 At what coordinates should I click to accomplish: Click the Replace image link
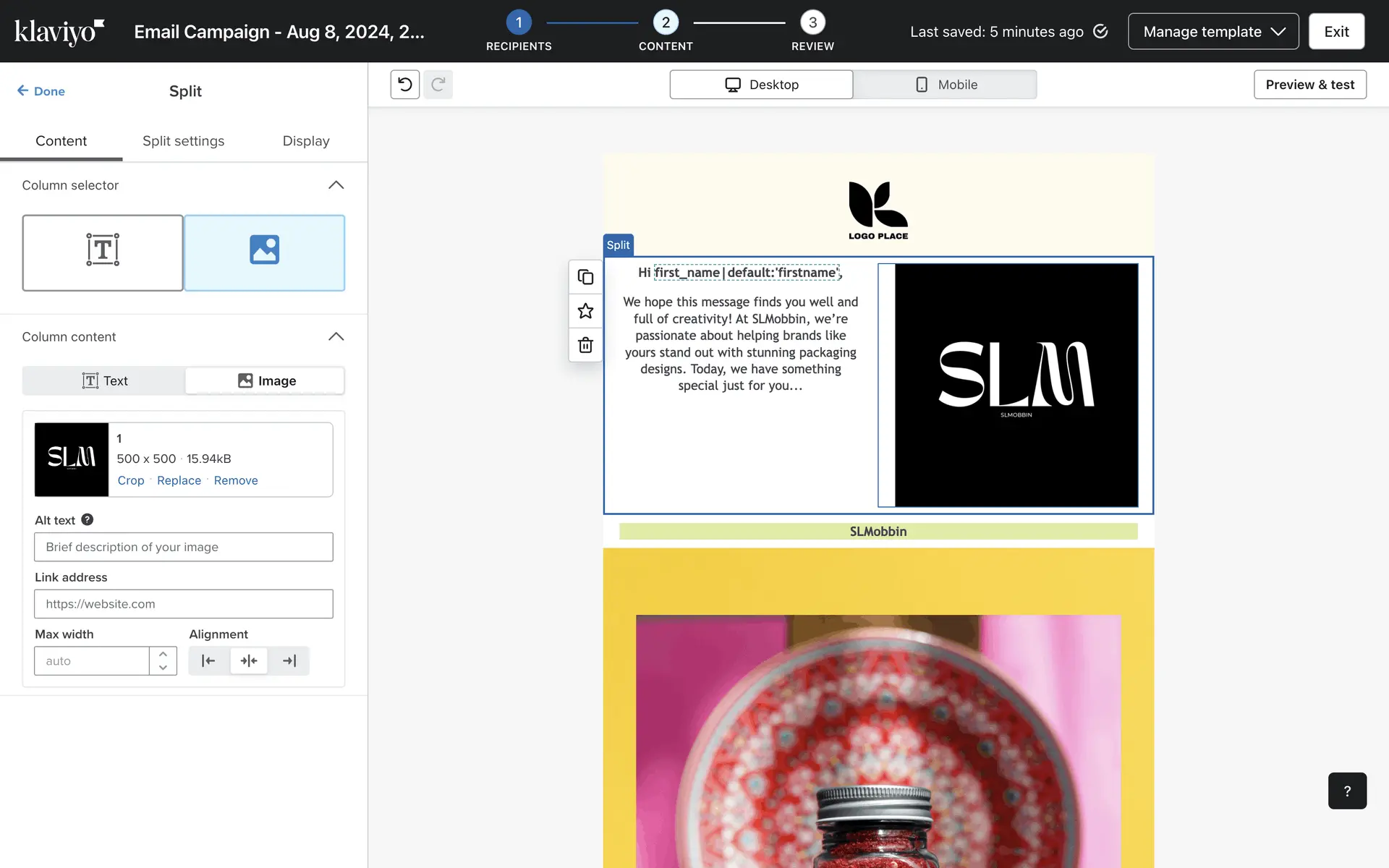coord(179,480)
